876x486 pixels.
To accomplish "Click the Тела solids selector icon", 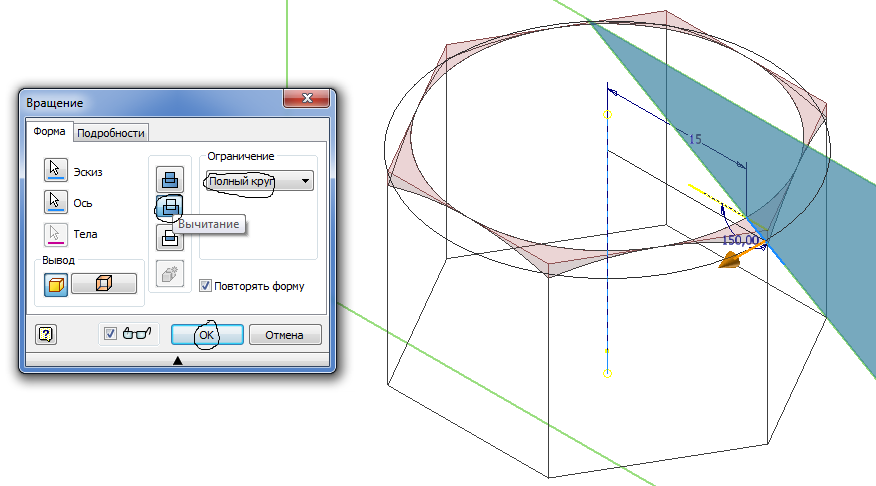I will tap(56, 233).
